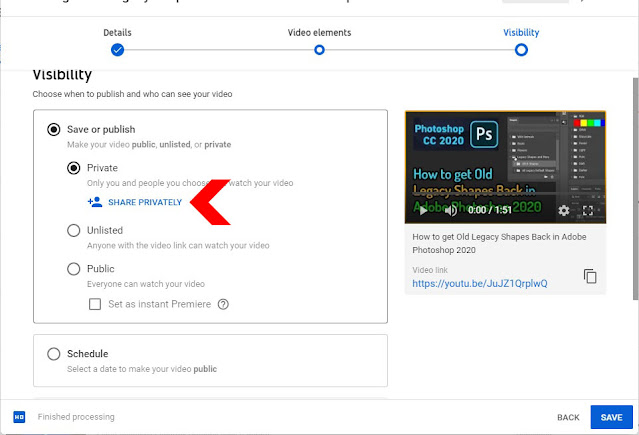Viewport: 639px width, 435px height.
Task: Click 'Anyone with the video link' description
Action: (x=178, y=245)
